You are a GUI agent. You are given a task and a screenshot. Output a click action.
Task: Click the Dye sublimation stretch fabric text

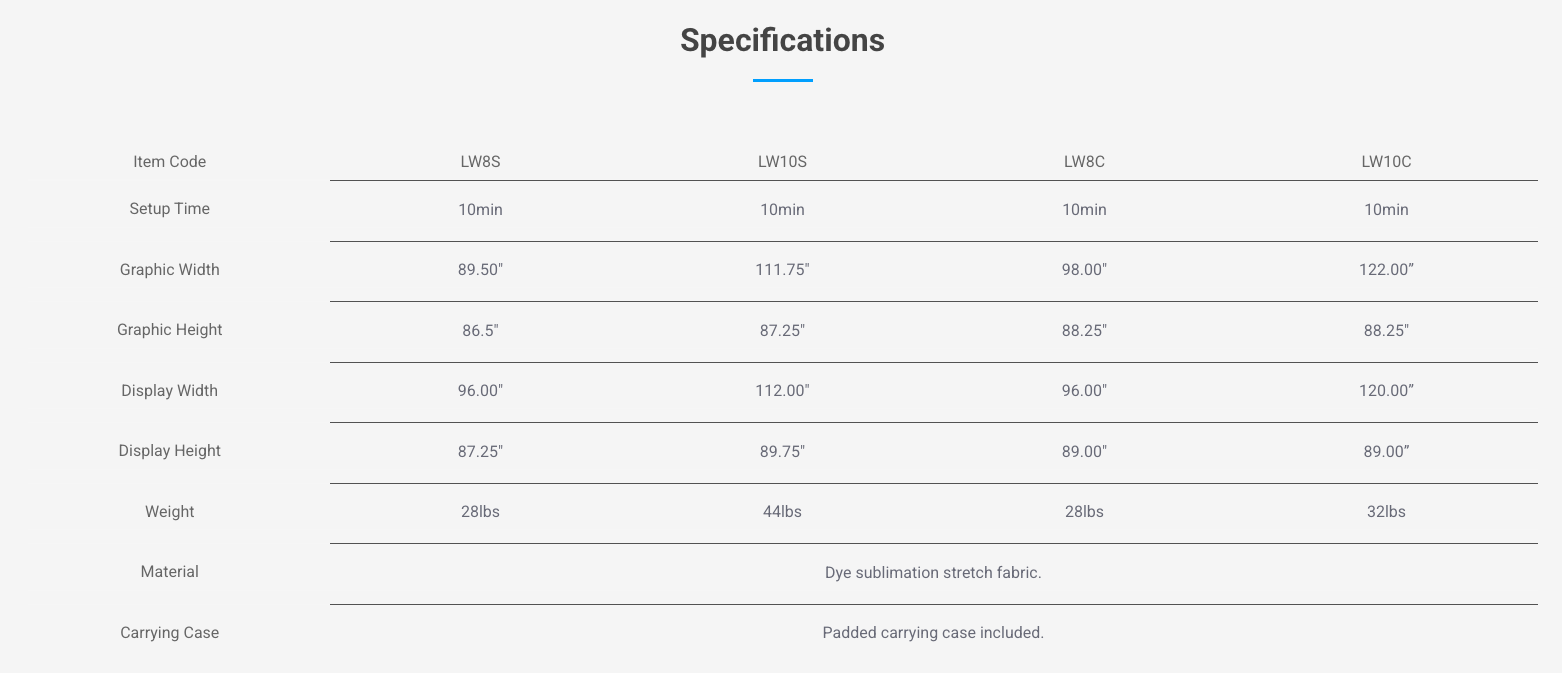pyautogui.click(x=933, y=573)
